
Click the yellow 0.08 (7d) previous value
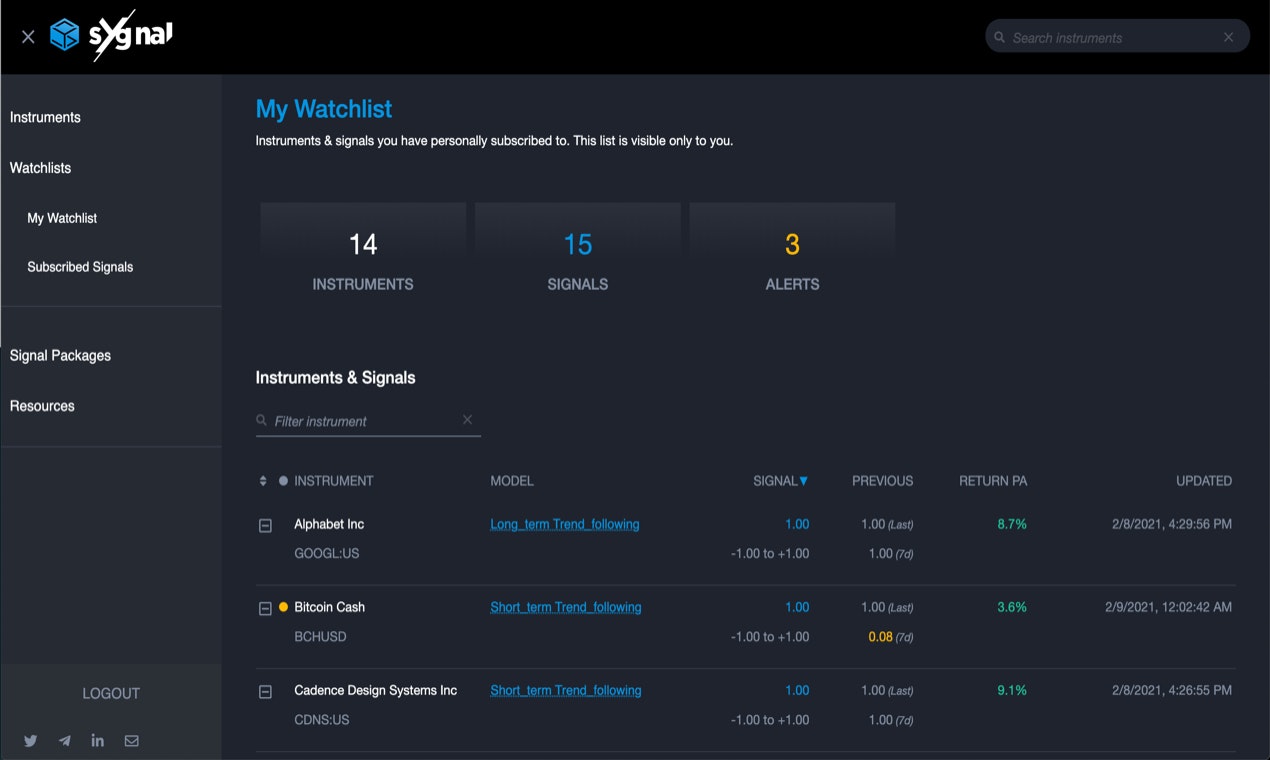pyautogui.click(x=891, y=636)
